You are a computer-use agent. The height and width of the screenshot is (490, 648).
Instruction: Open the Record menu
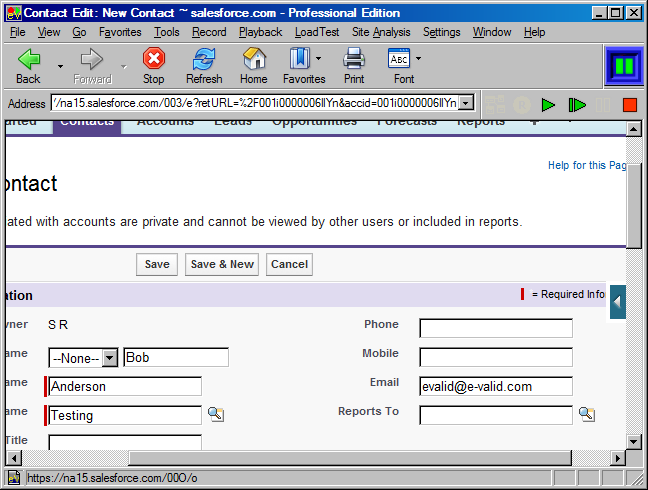[x=209, y=32]
